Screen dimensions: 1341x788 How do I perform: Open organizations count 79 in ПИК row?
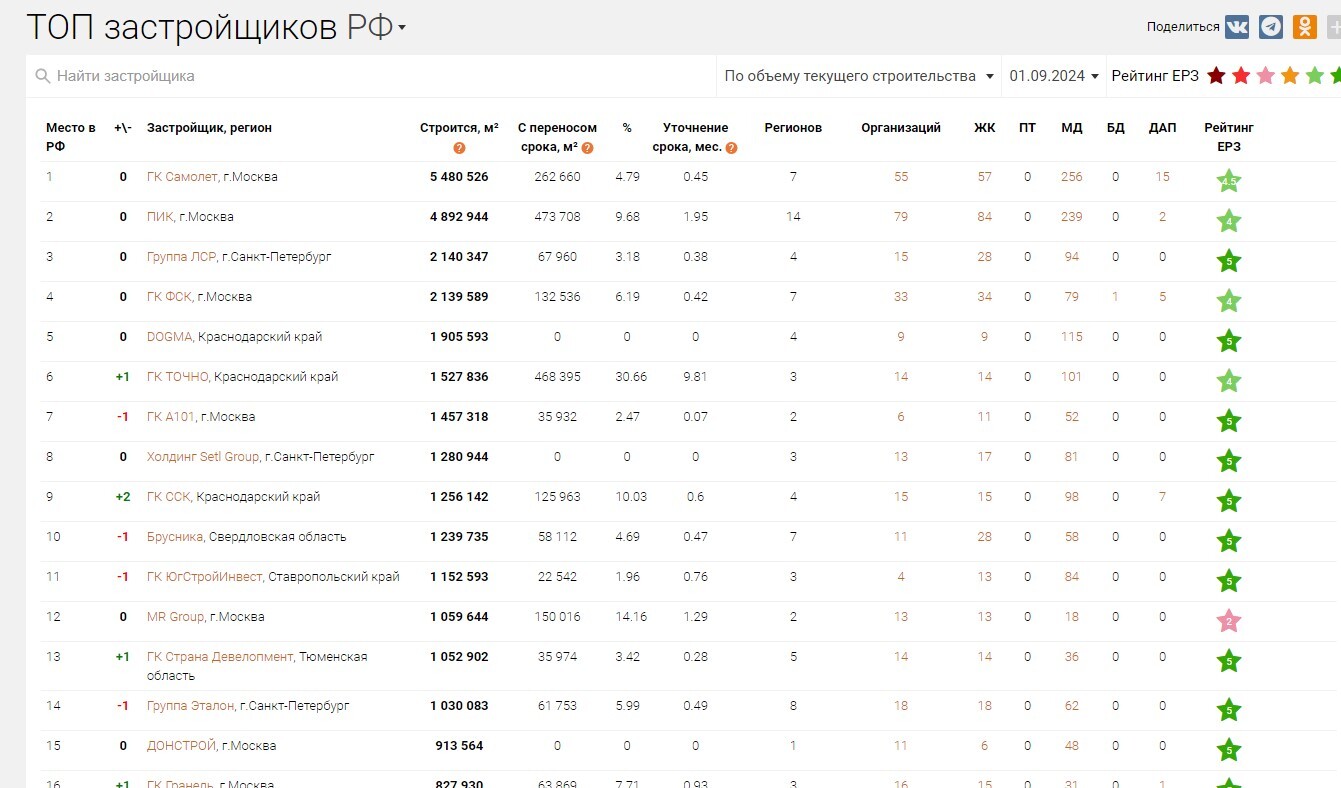(x=901, y=217)
